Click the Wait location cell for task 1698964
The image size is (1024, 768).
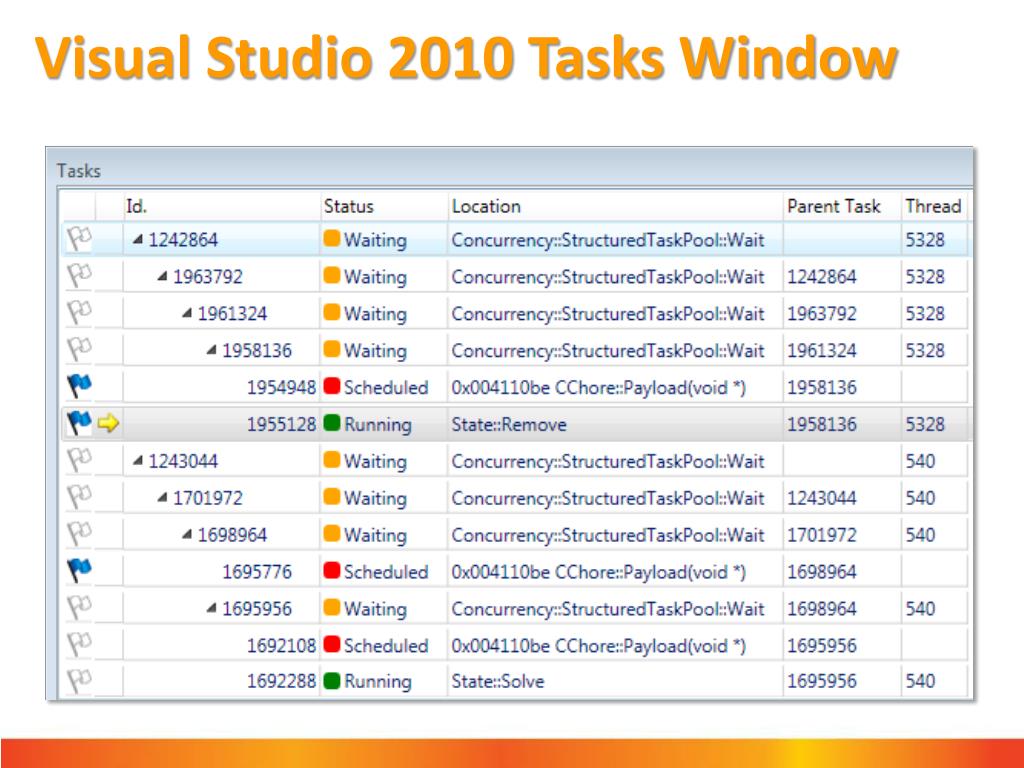(x=607, y=535)
